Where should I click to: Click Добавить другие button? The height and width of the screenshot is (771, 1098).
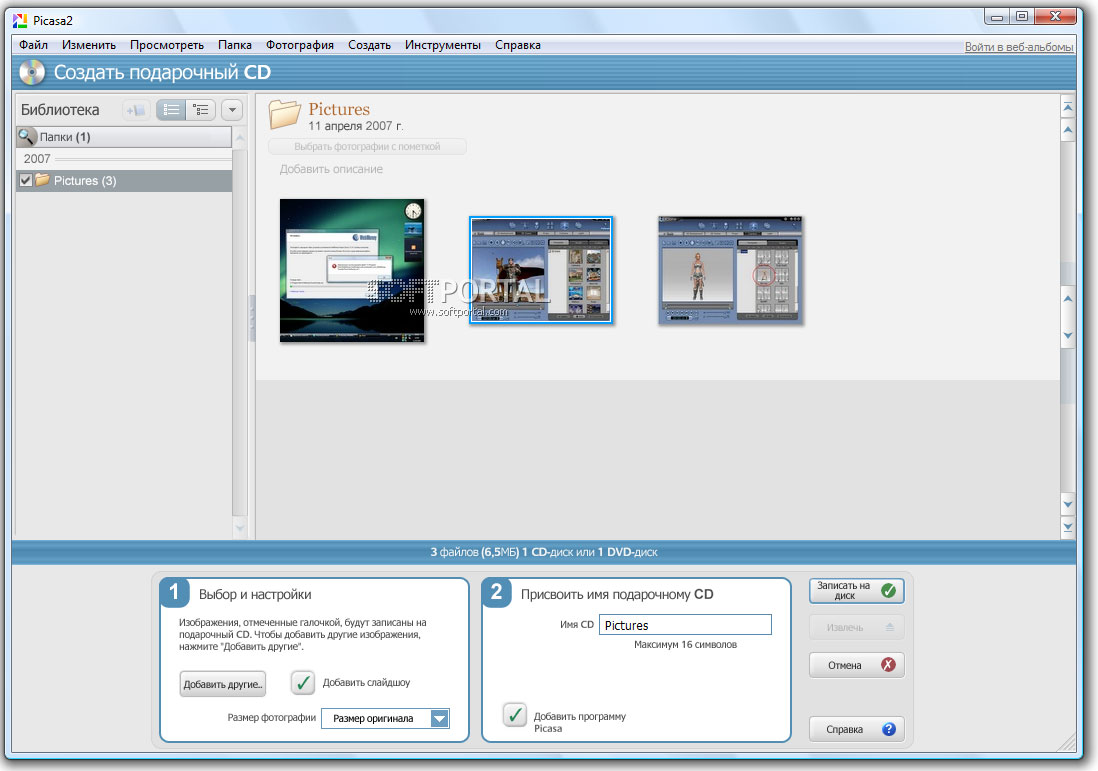pos(223,684)
